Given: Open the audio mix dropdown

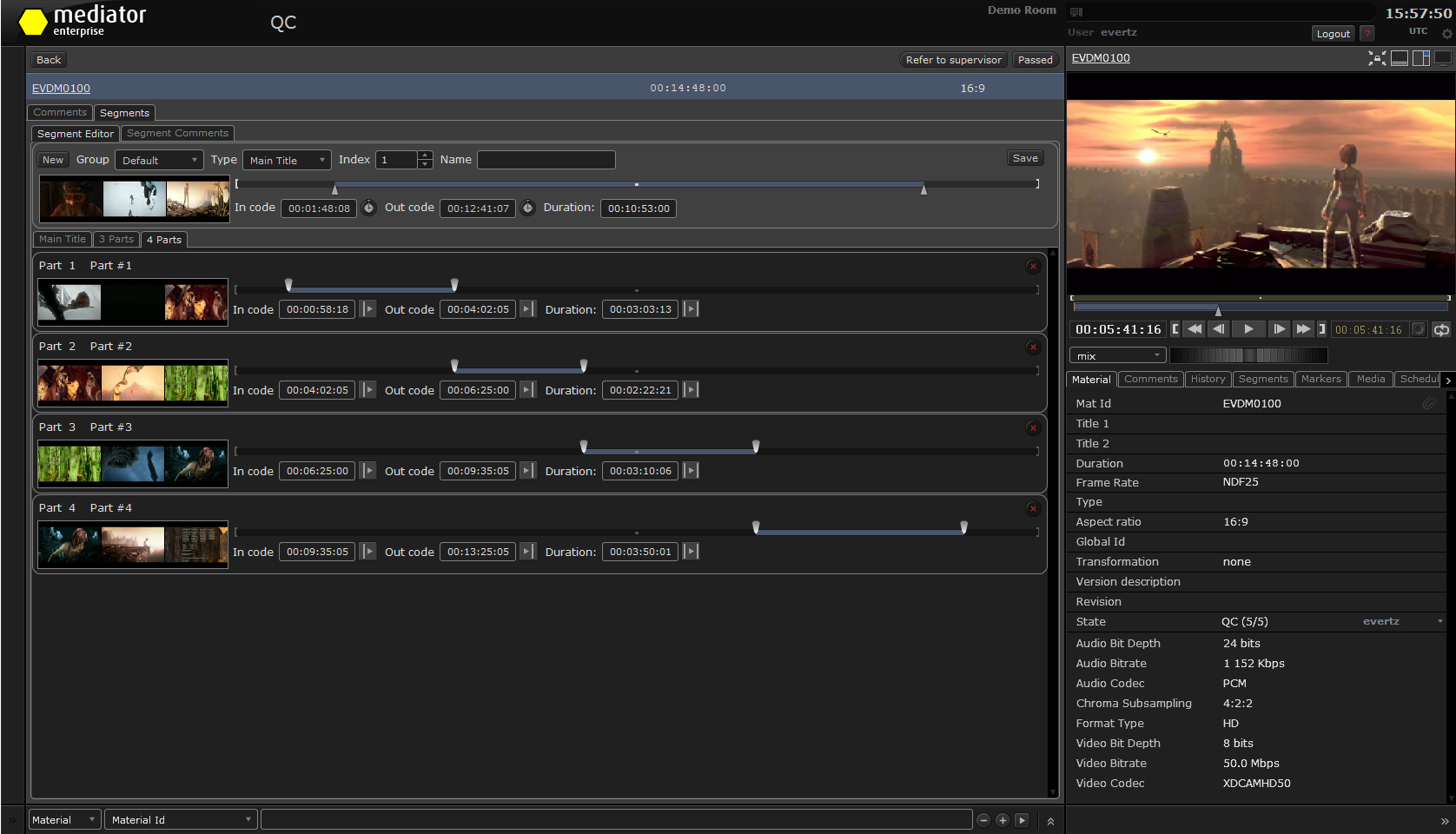Looking at the screenshot, I should [x=1117, y=356].
